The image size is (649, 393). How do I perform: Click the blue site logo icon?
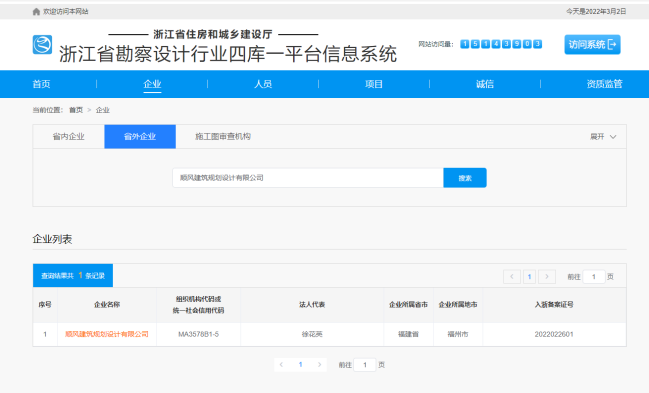42,45
